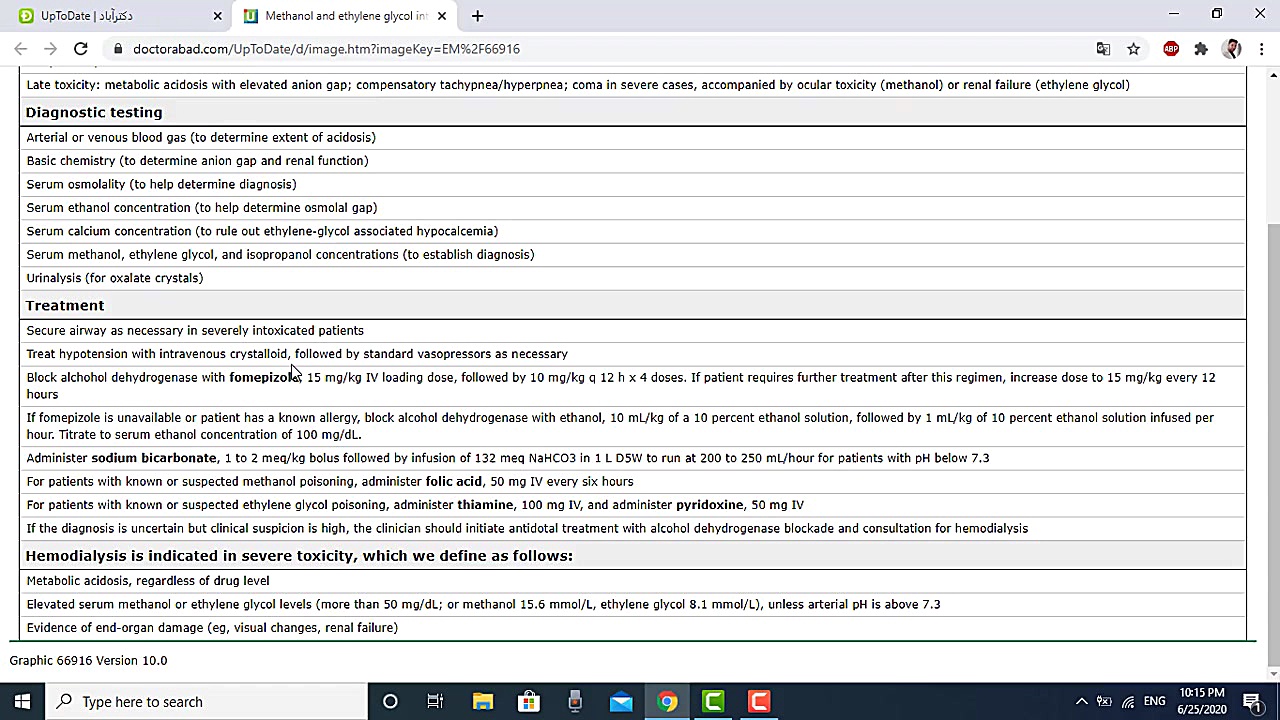Open the Chrome profile avatar

(1231, 49)
